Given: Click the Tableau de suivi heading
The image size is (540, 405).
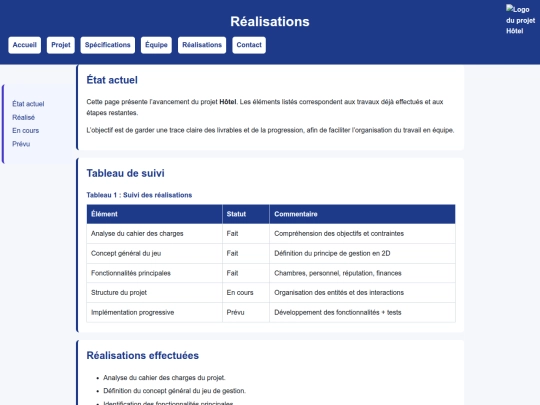Looking at the screenshot, I should 125,173.
